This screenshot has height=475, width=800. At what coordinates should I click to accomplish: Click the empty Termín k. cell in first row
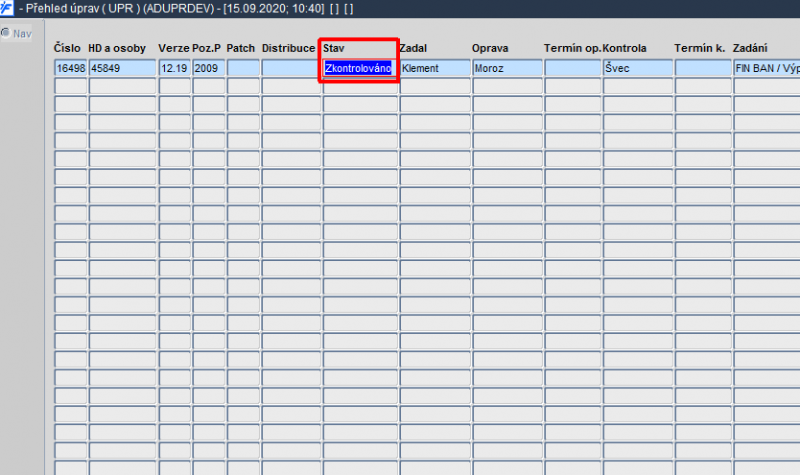(x=704, y=68)
